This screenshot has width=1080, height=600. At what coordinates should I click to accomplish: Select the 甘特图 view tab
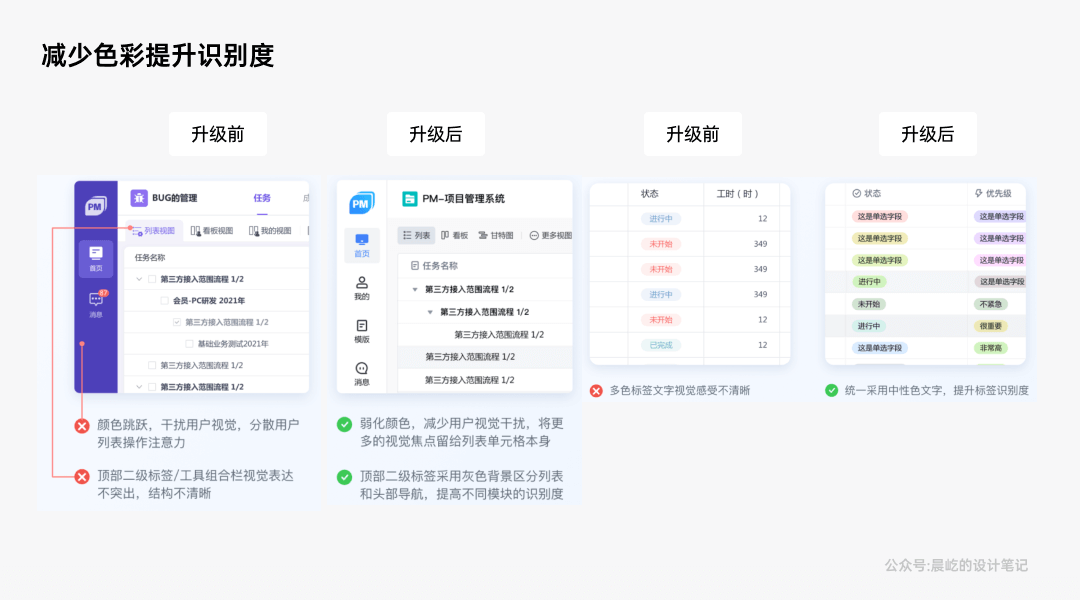[x=496, y=236]
